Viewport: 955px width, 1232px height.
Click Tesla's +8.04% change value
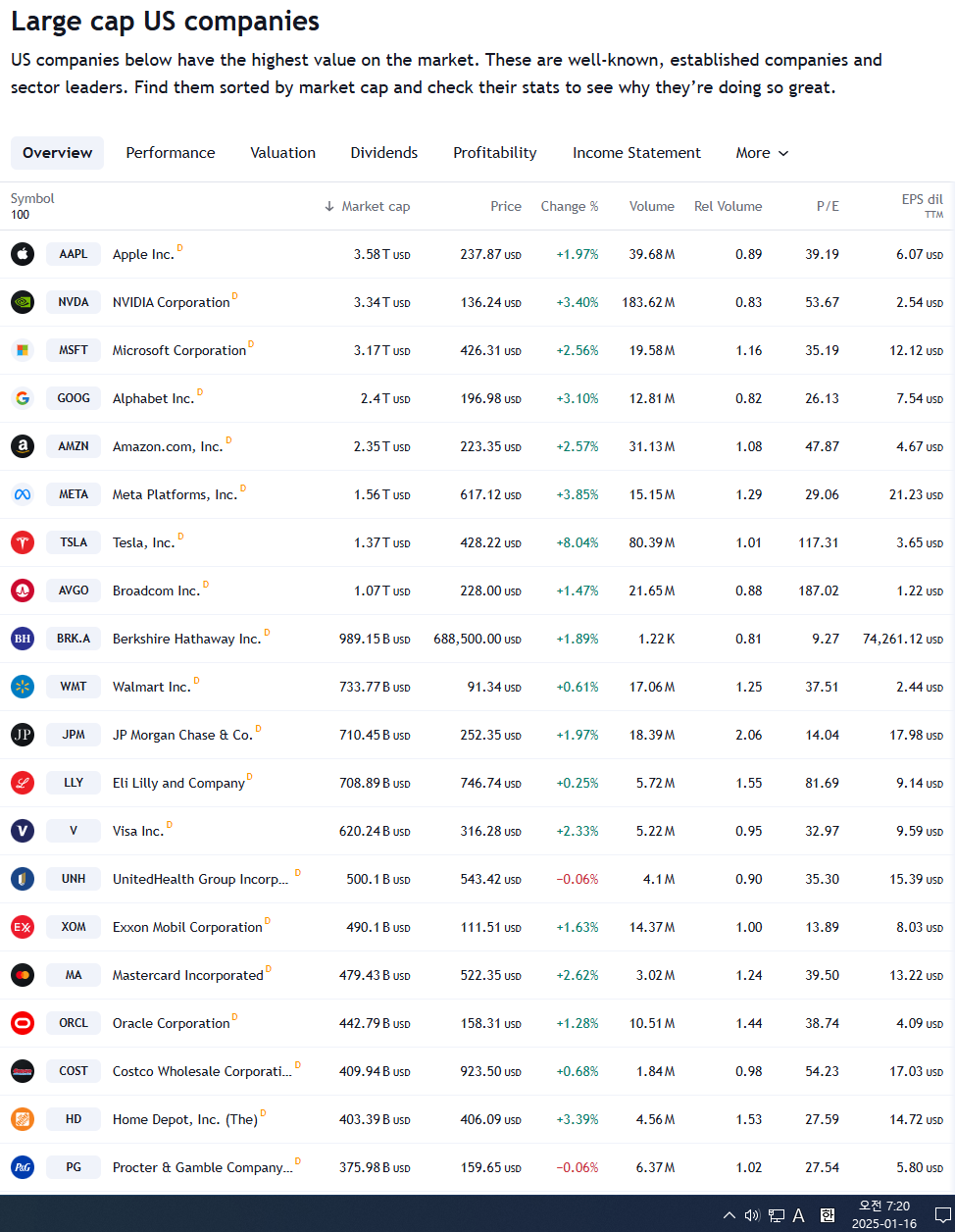click(578, 542)
